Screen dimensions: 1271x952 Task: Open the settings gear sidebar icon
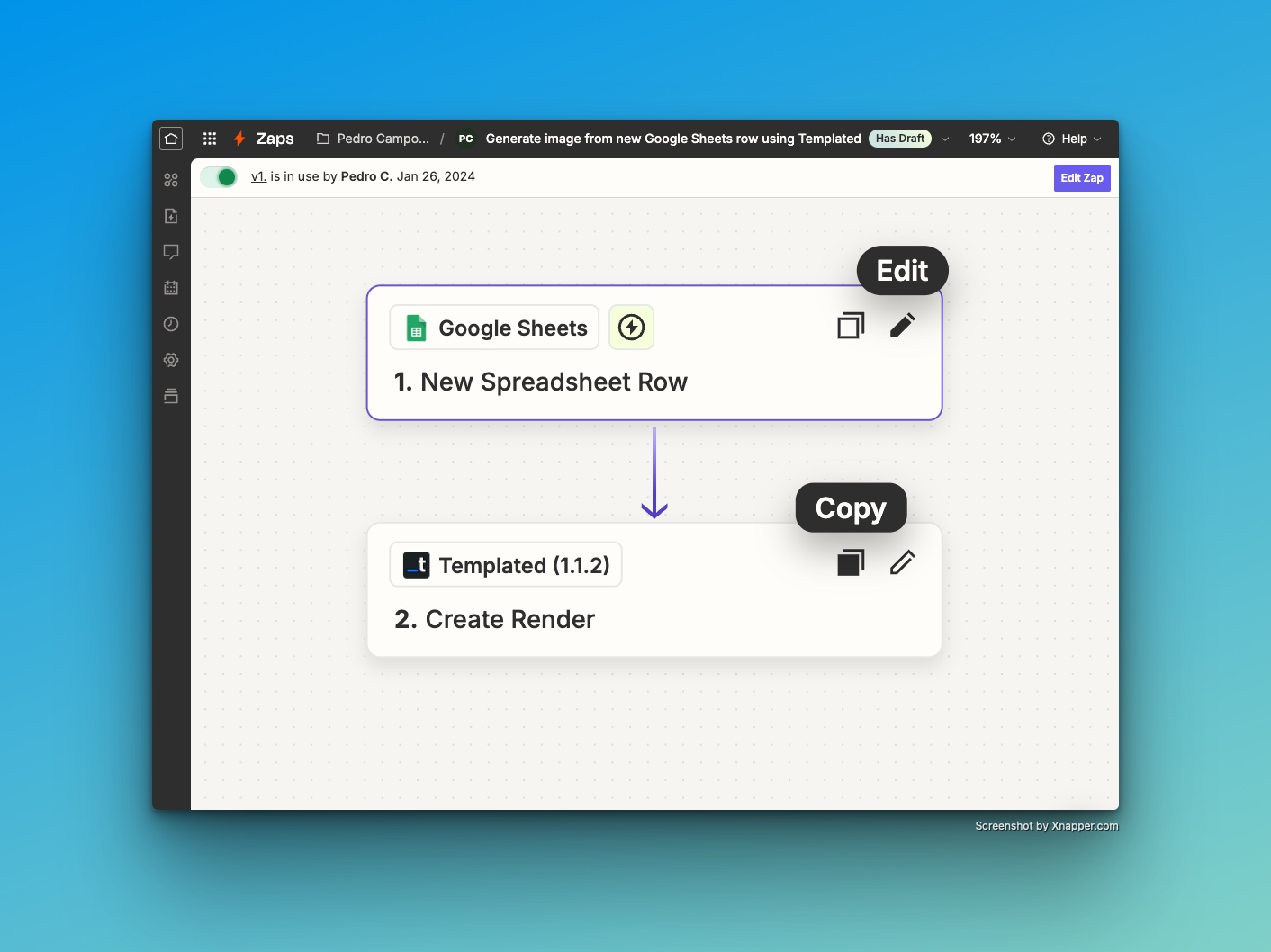click(171, 360)
